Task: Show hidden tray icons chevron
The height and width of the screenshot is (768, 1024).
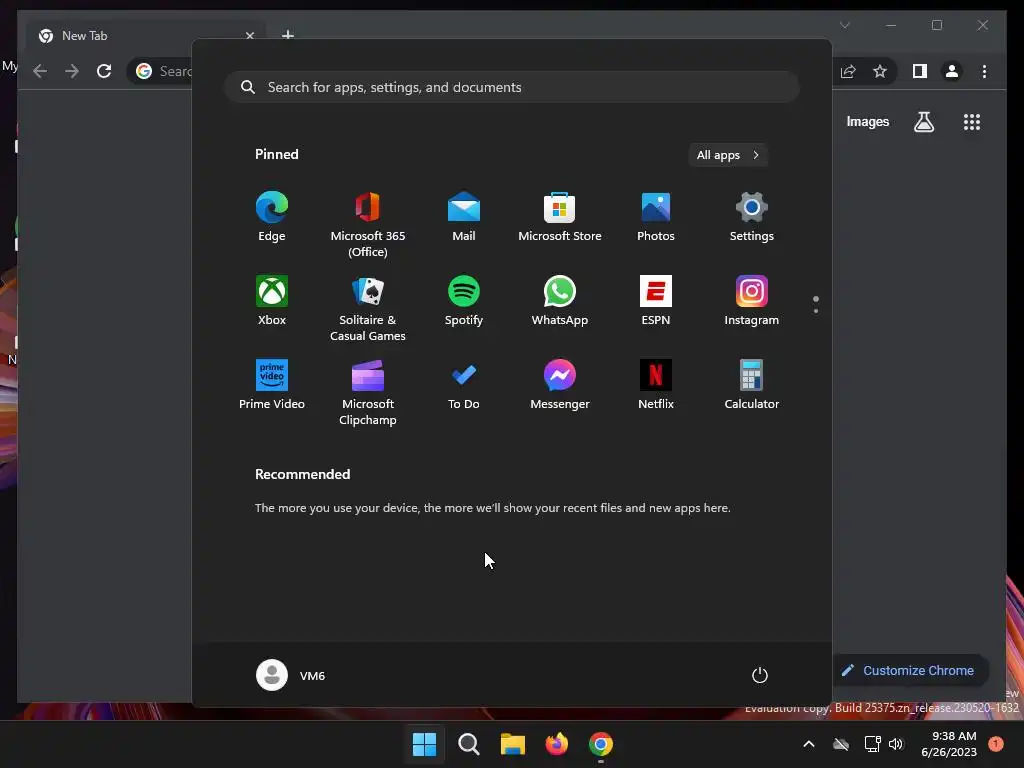Action: tap(808, 744)
